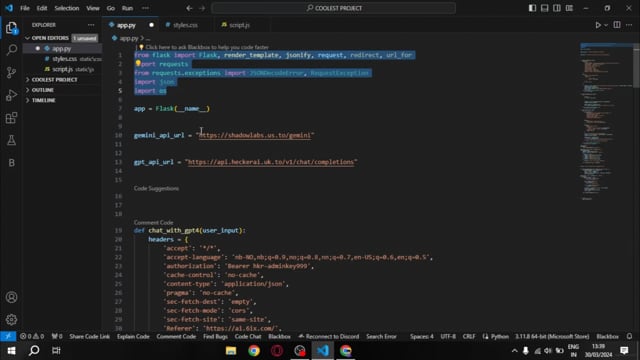The height and width of the screenshot is (360, 640).
Task: Open the Explorer view in activity bar
Action: coord(11,28)
